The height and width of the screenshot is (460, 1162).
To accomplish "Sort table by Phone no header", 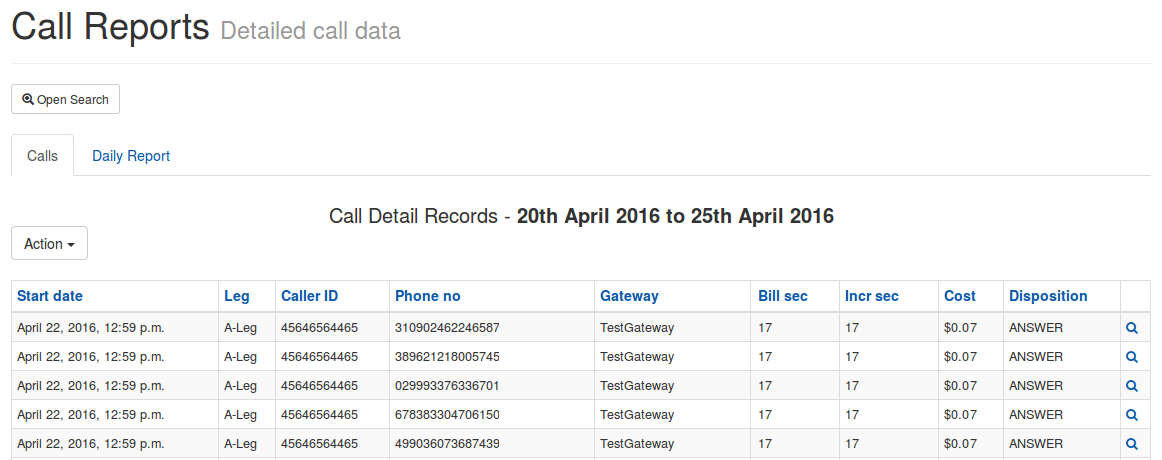I will pyautogui.click(x=428, y=296).
